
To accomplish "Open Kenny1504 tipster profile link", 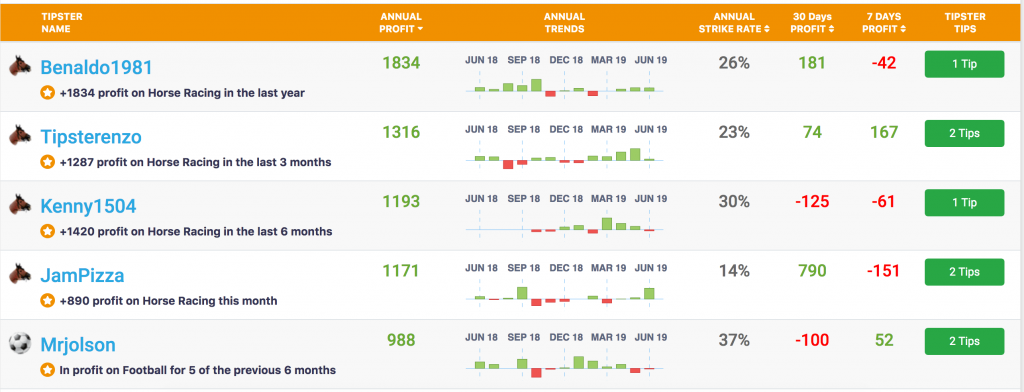I will pos(88,206).
